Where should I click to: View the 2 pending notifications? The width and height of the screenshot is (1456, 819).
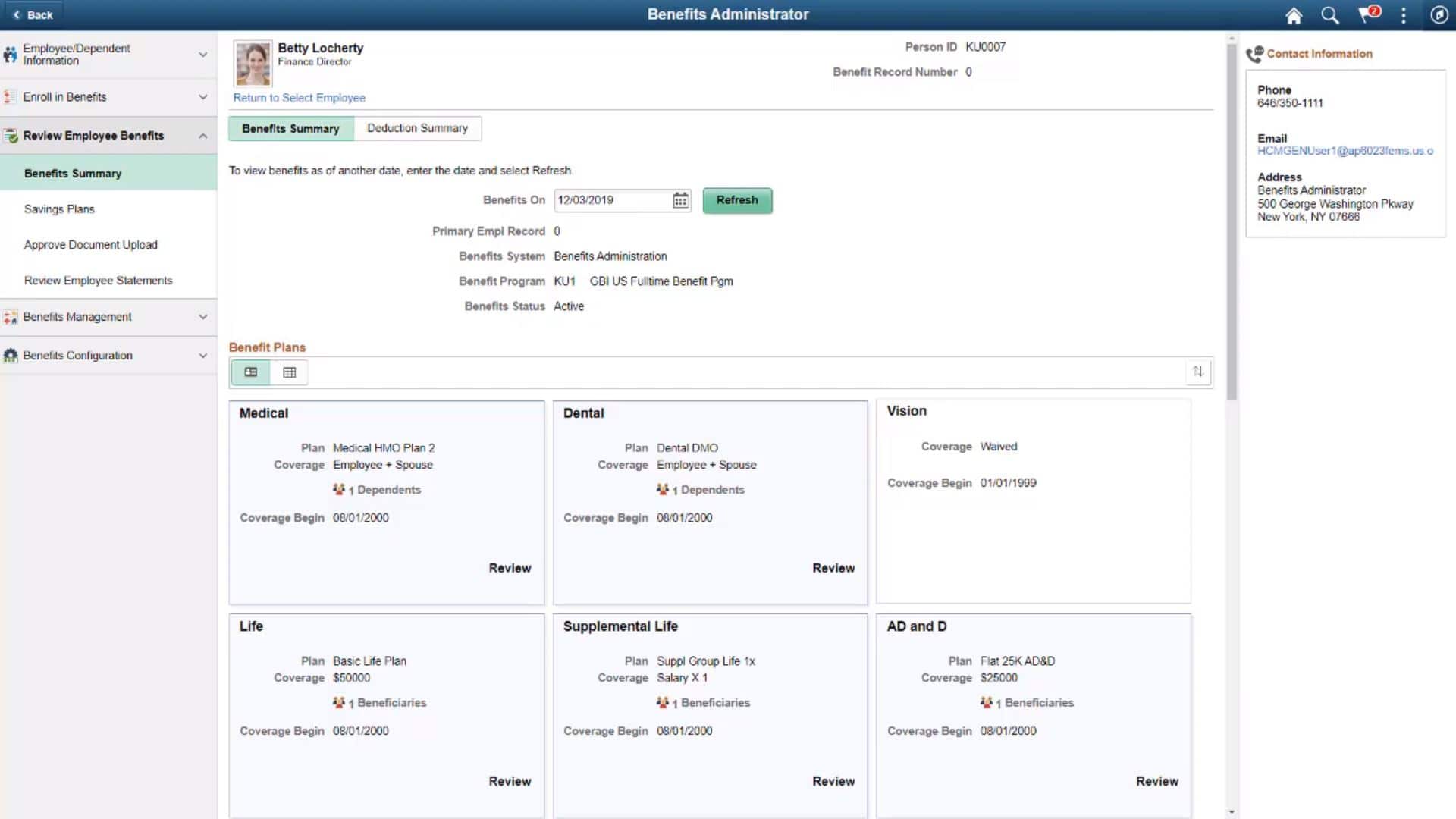(x=1367, y=14)
